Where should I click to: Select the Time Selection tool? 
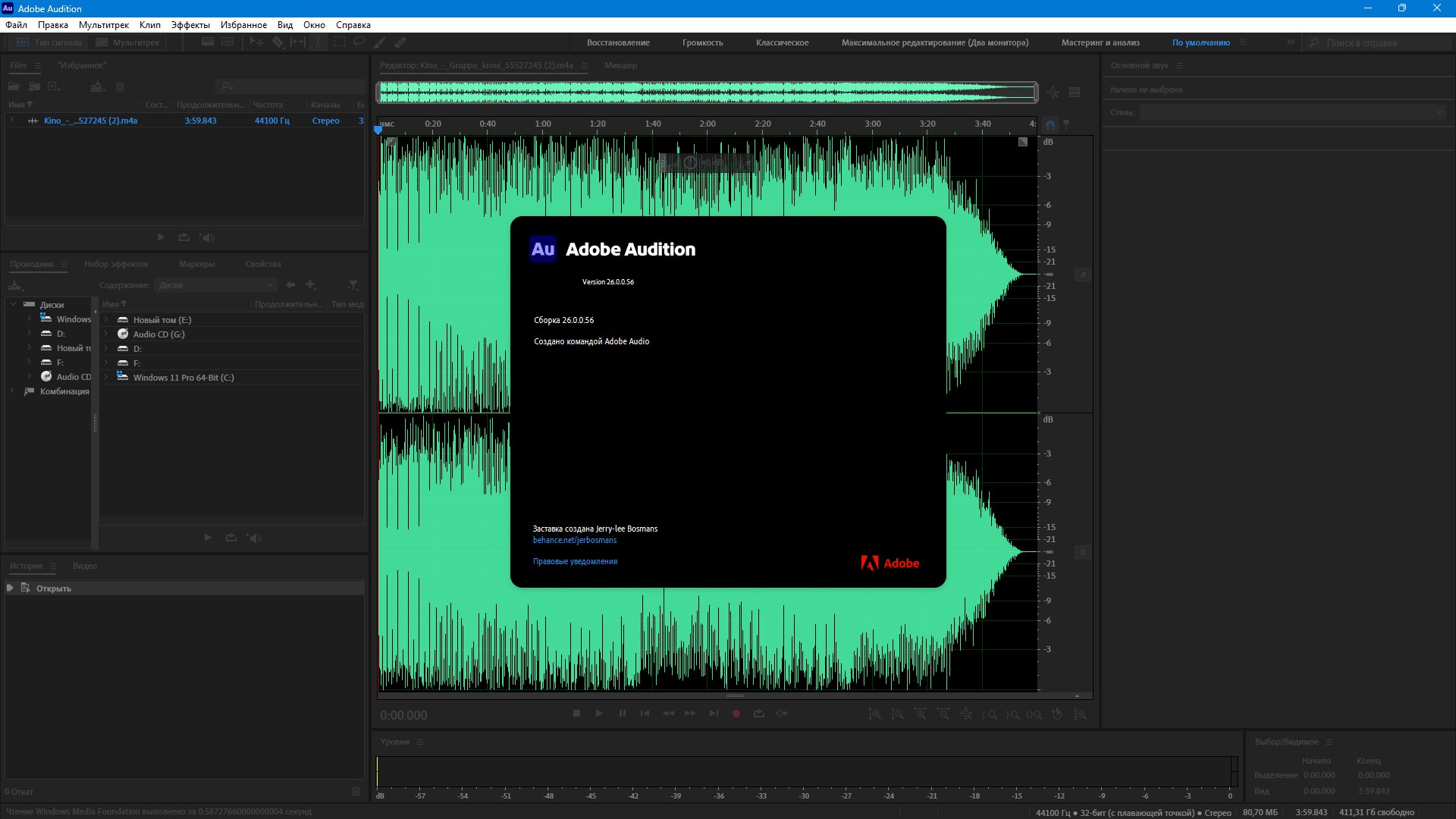318,42
